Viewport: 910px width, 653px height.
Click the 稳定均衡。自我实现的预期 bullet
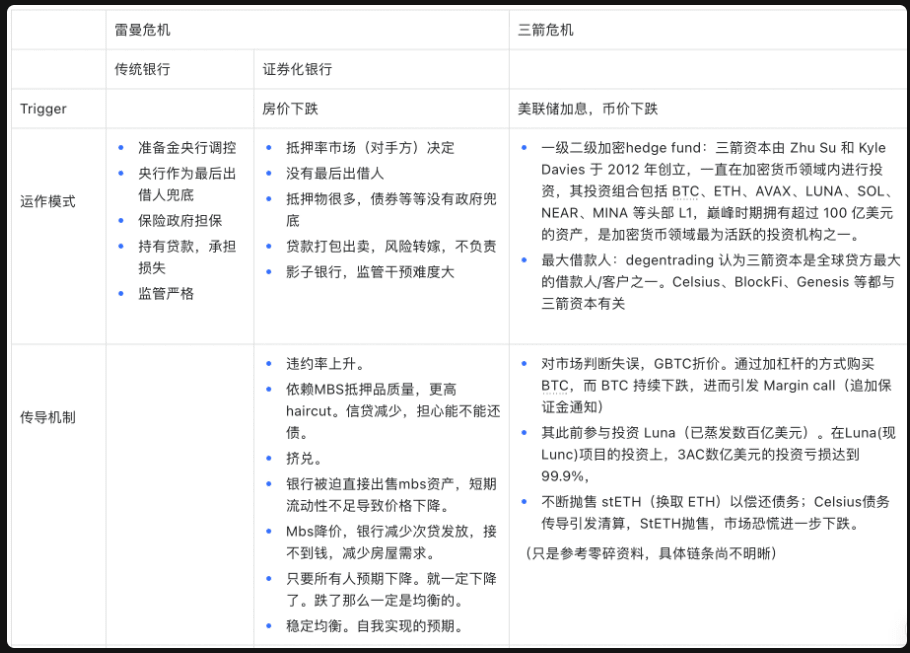coord(374,626)
